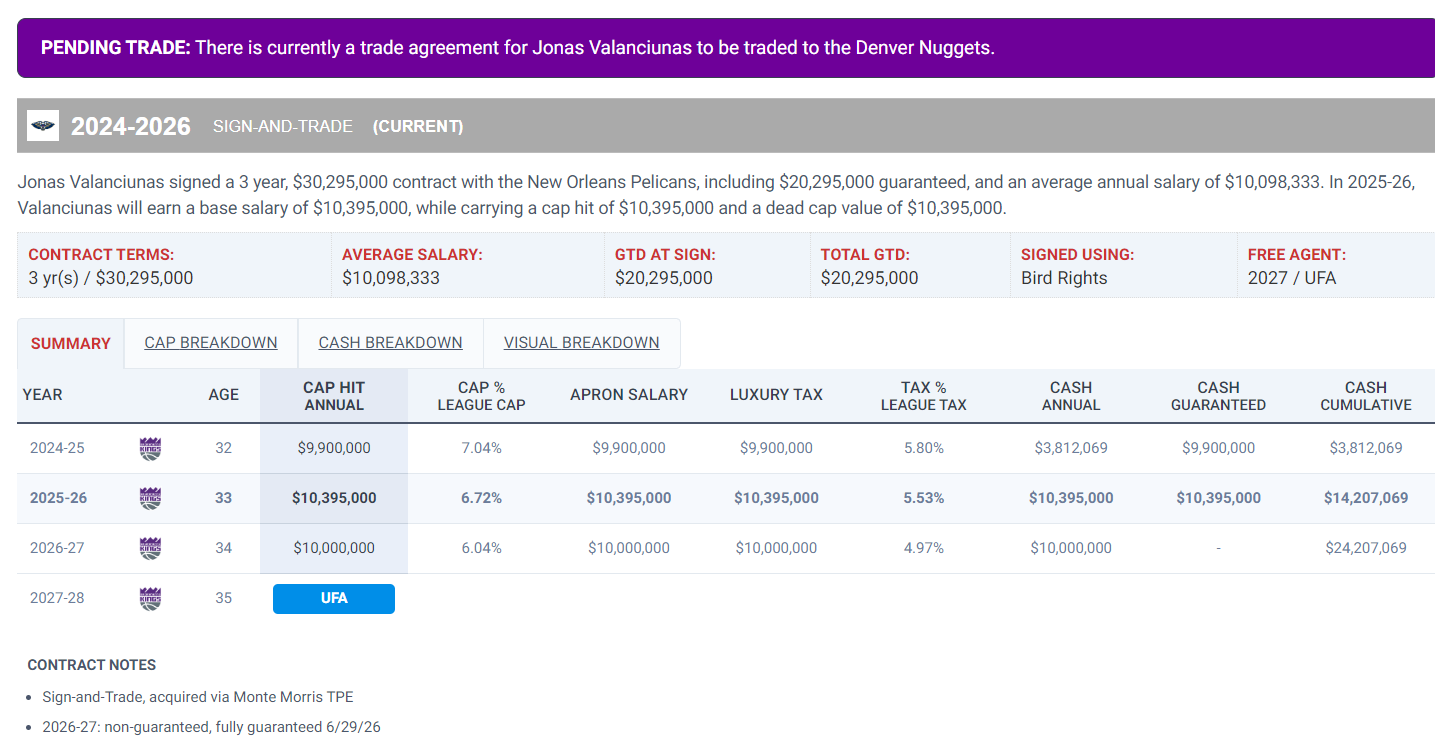Select the 2025-26 year cell
Screen dimensions: 1435x748
click(57, 498)
